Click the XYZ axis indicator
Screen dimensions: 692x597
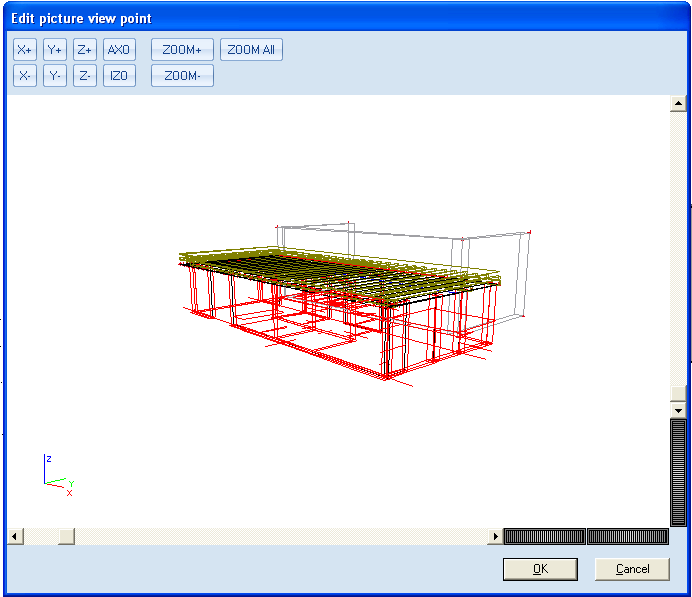coord(59,475)
